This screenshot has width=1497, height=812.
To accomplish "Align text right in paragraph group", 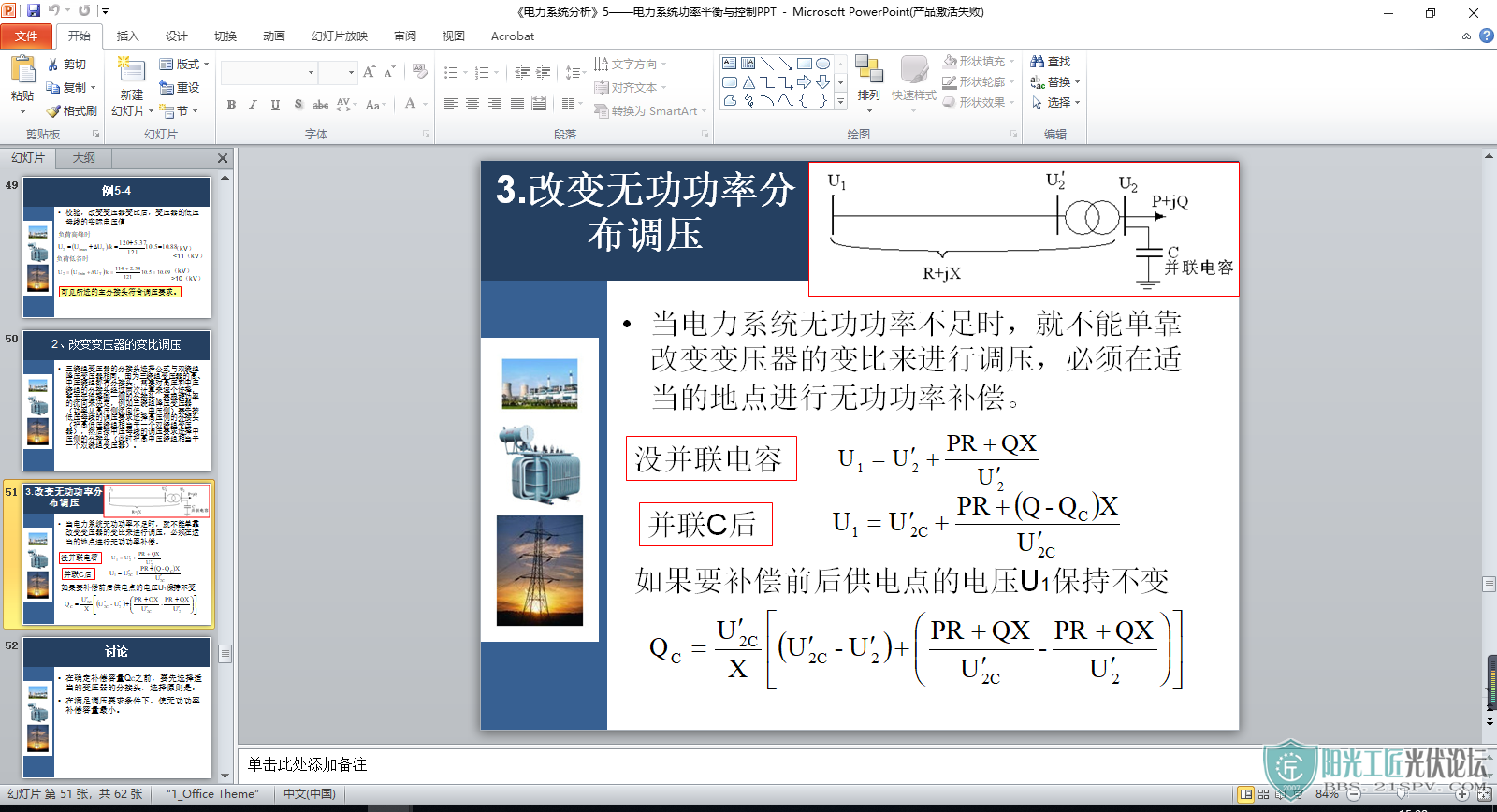I will 495,104.
